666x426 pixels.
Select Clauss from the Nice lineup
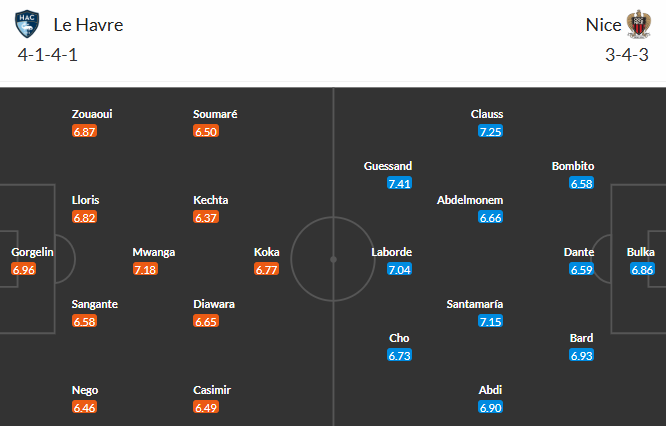[x=487, y=114]
